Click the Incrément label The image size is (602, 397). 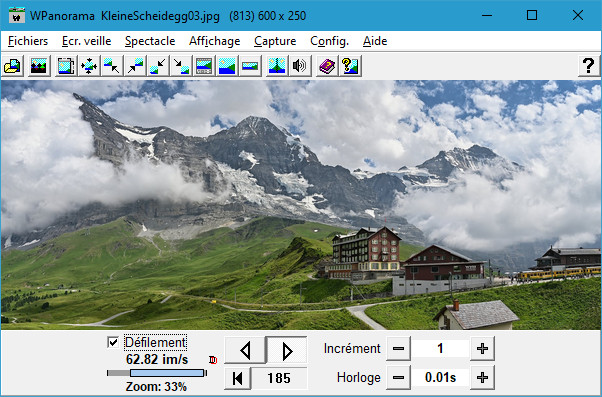click(x=352, y=349)
